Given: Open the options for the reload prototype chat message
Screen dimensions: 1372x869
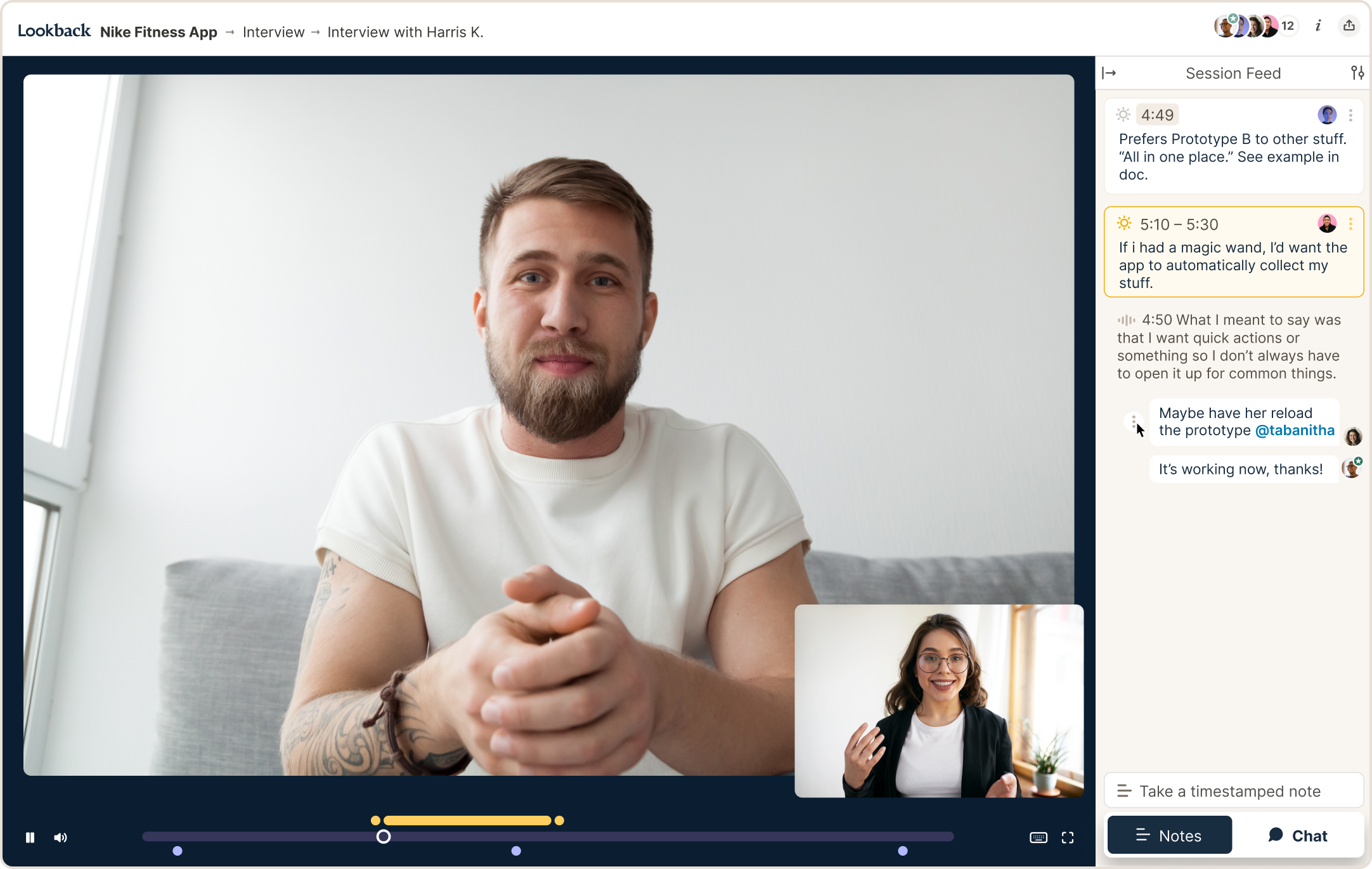Looking at the screenshot, I should [x=1134, y=421].
